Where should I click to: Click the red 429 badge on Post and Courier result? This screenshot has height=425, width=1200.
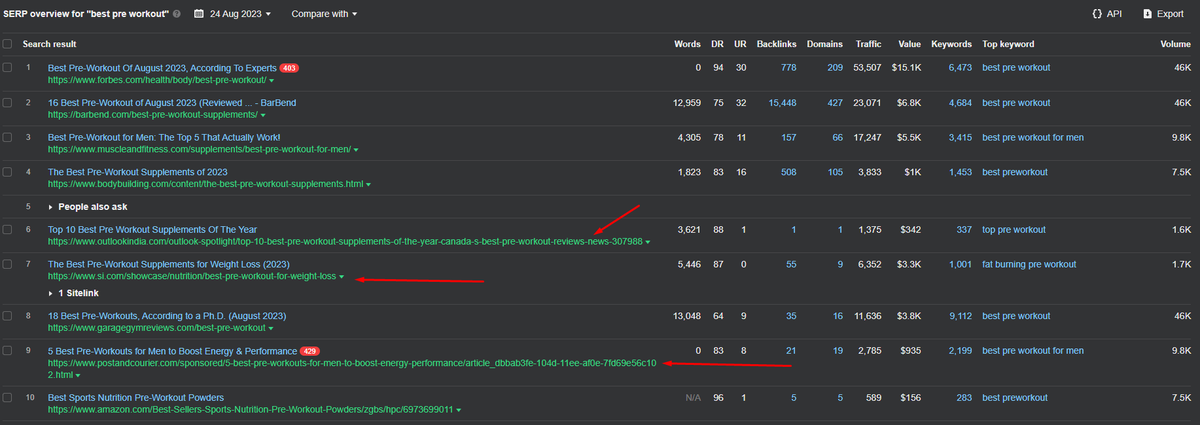(x=310, y=351)
